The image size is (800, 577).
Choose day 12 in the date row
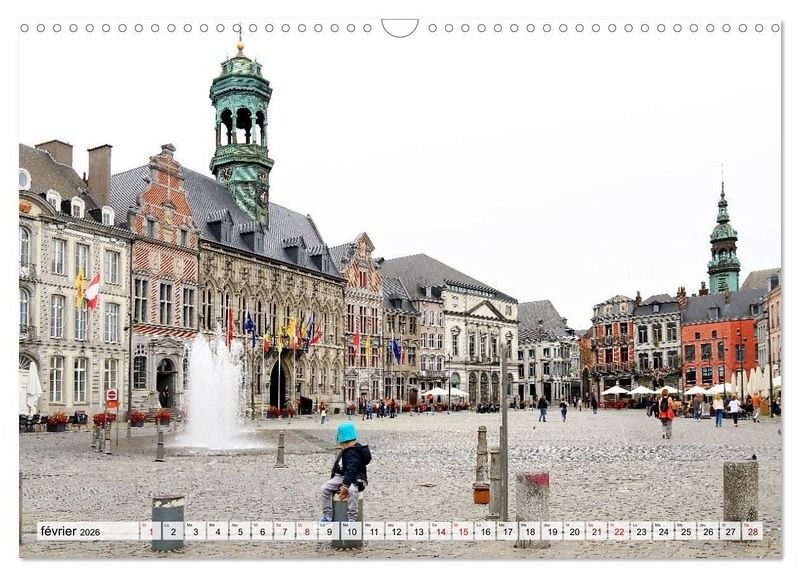[x=396, y=531]
